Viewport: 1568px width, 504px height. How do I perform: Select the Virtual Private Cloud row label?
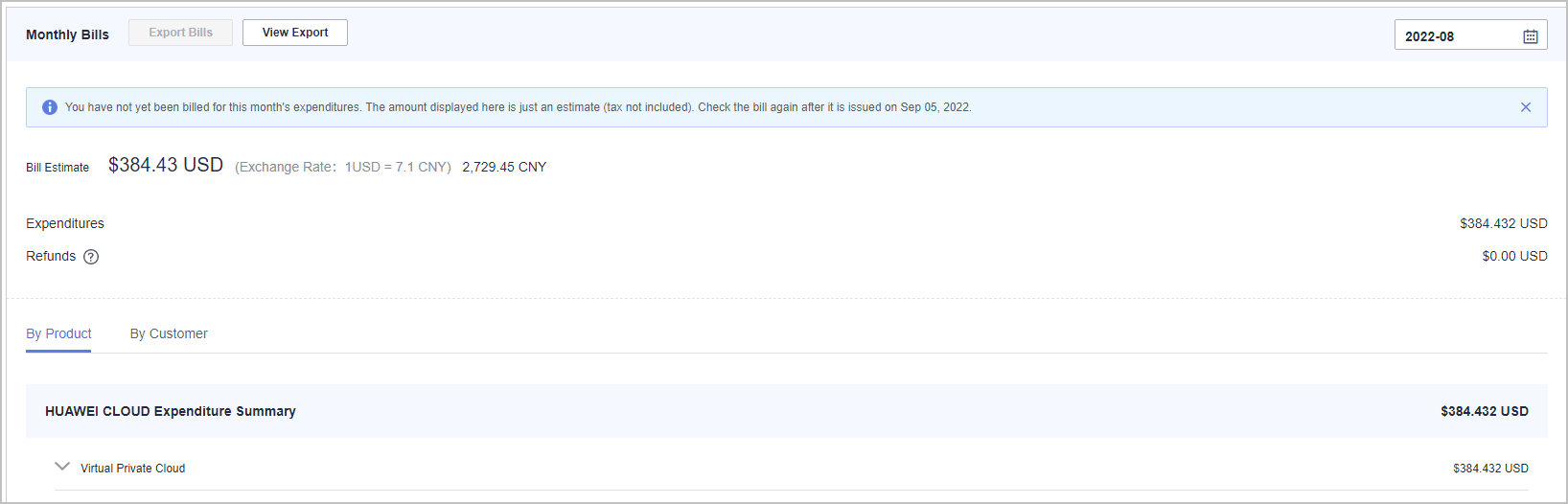pos(133,469)
